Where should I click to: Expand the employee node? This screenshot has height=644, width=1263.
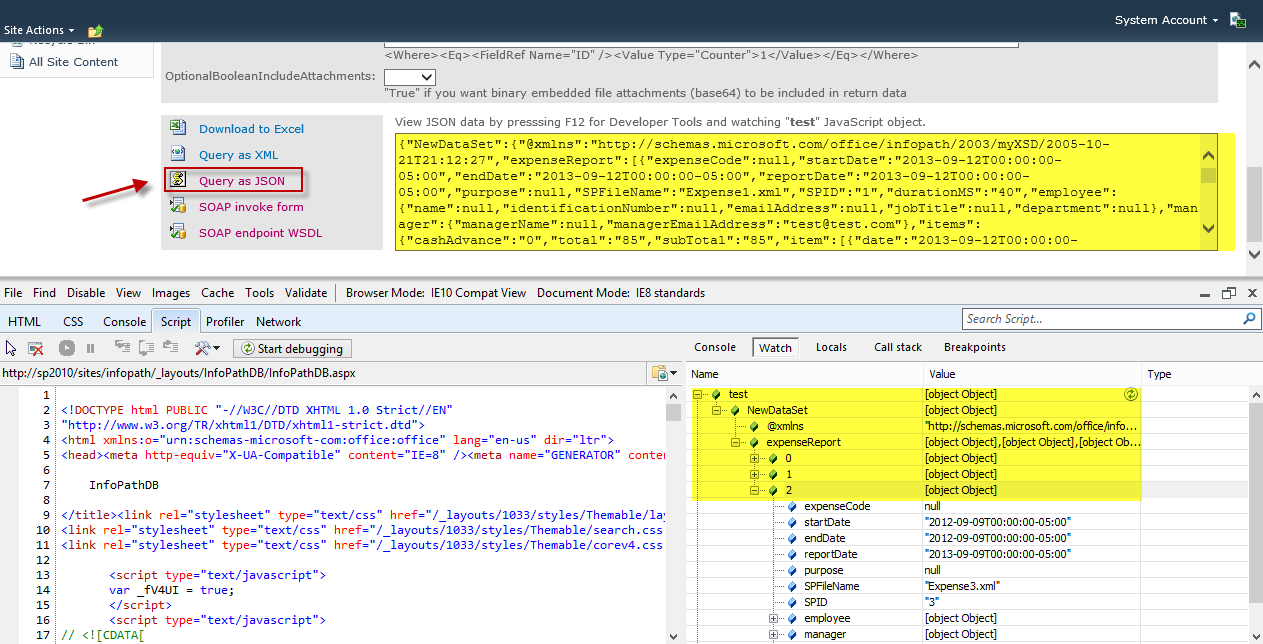click(x=774, y=618)
